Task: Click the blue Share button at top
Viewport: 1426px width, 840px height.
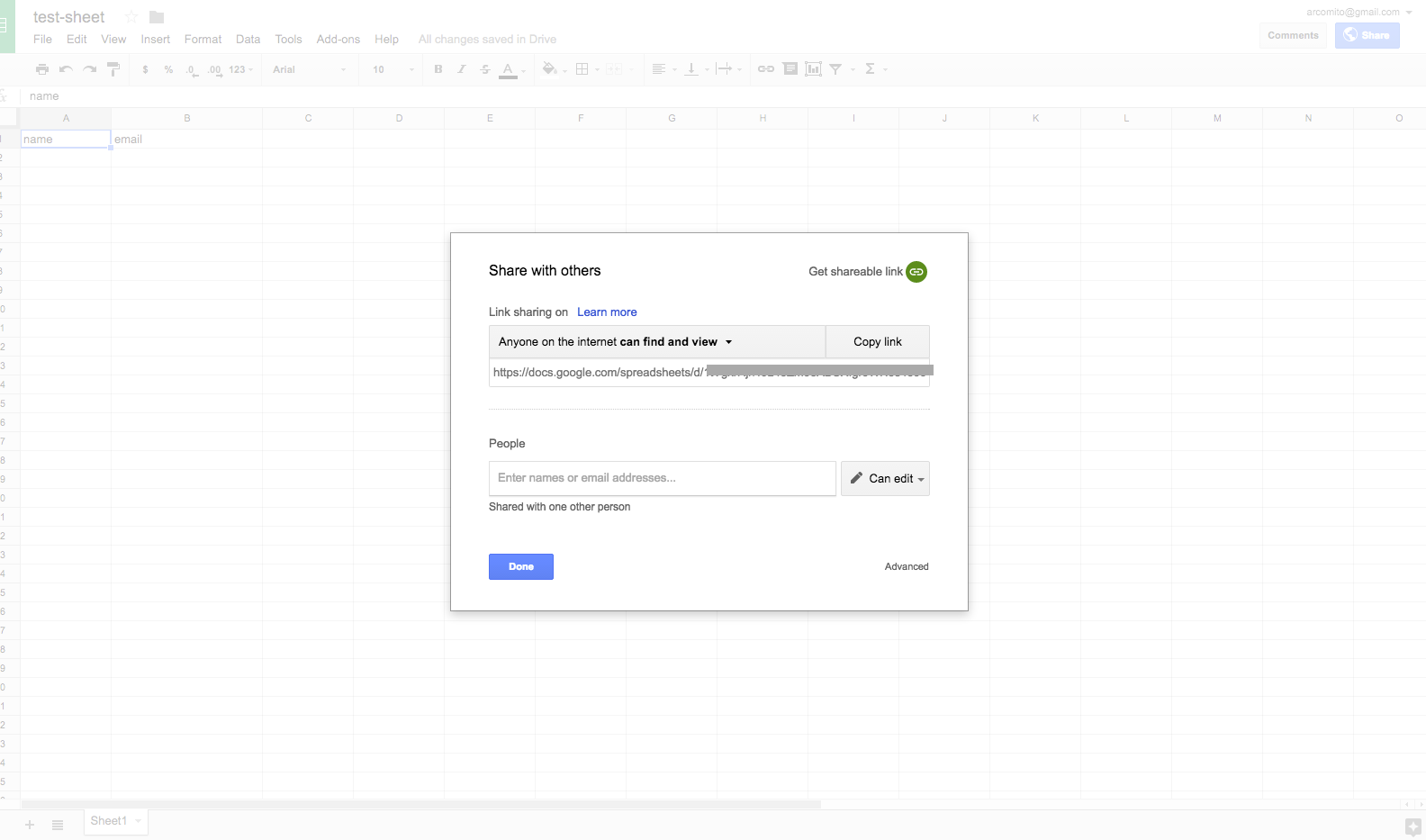Action: tap(1367, 36)
